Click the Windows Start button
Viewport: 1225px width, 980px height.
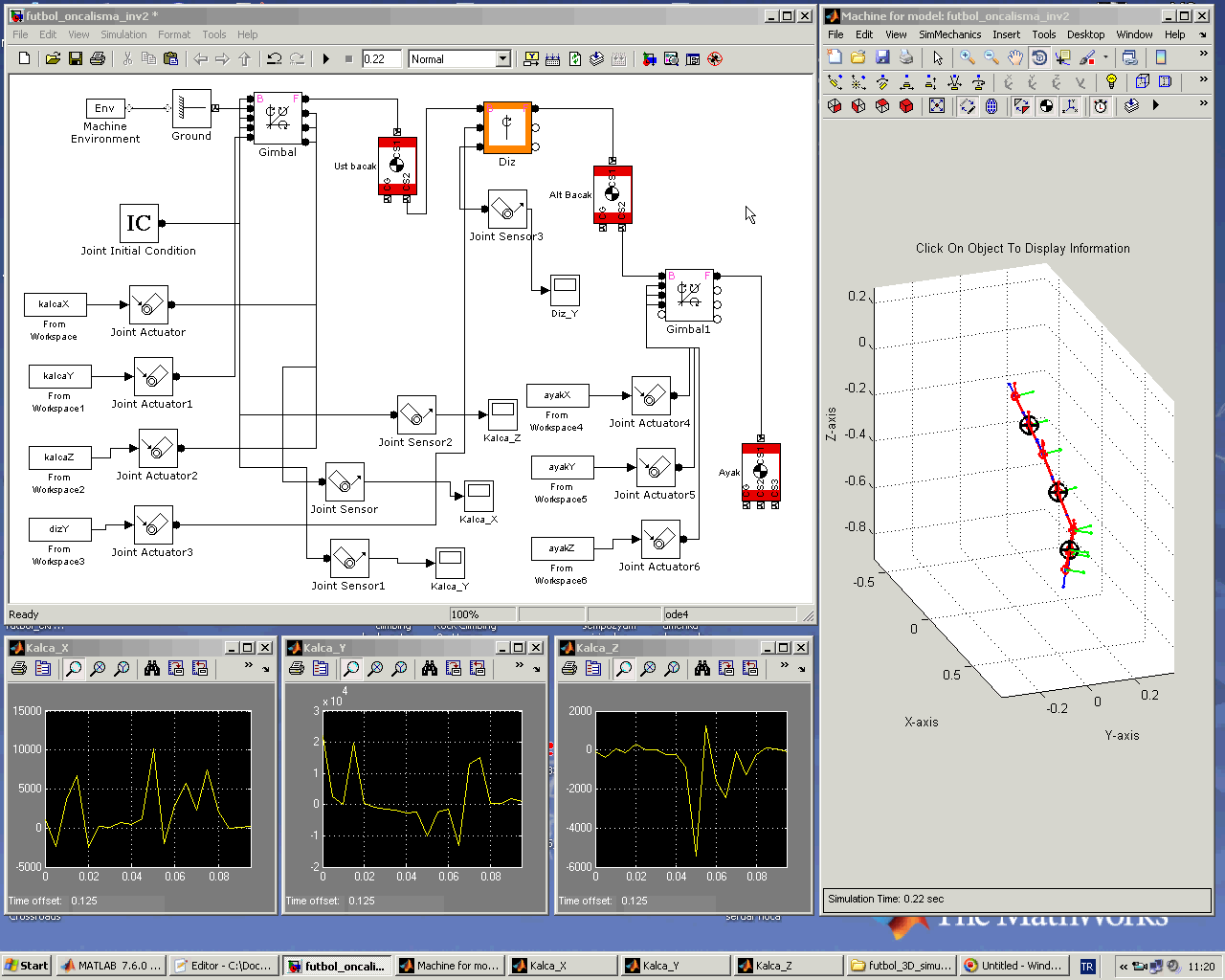[x=26, y=966]
